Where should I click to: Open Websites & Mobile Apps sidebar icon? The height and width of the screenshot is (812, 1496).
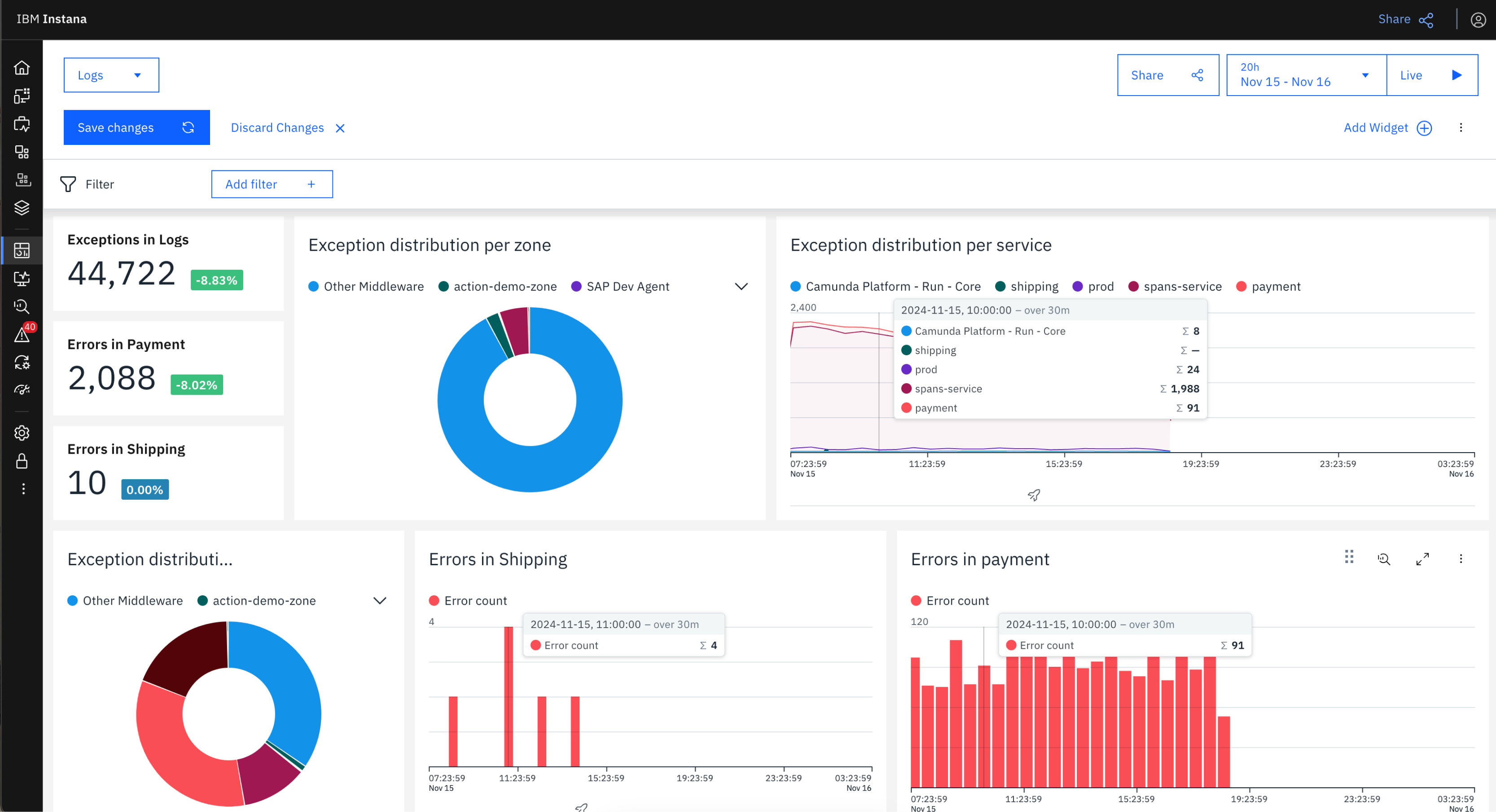[22, 96]
